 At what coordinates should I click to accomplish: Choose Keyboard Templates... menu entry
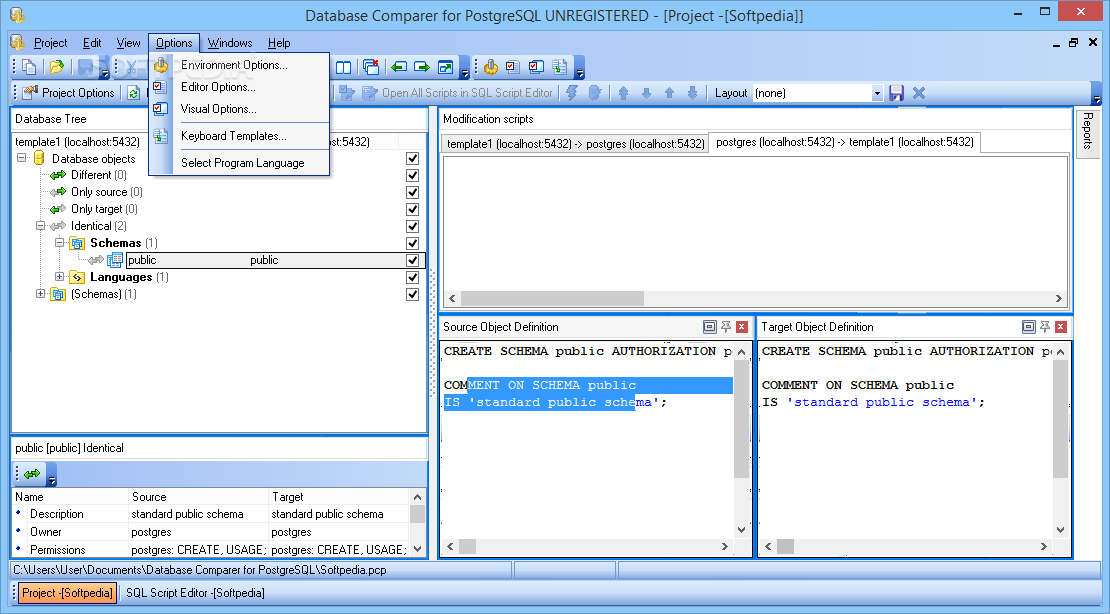point(239,136)
